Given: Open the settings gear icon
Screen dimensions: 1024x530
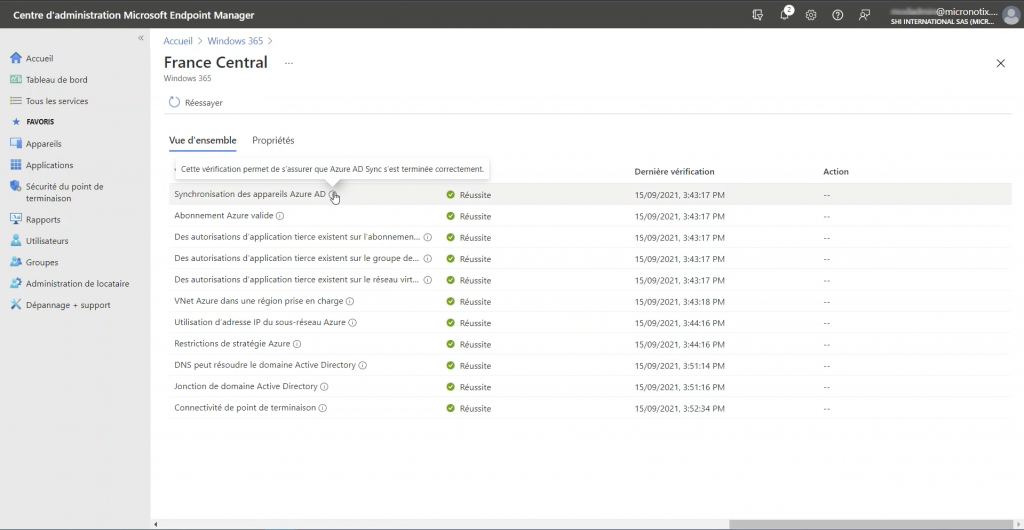Looking at the screenshot, I should tap(811, 15).
